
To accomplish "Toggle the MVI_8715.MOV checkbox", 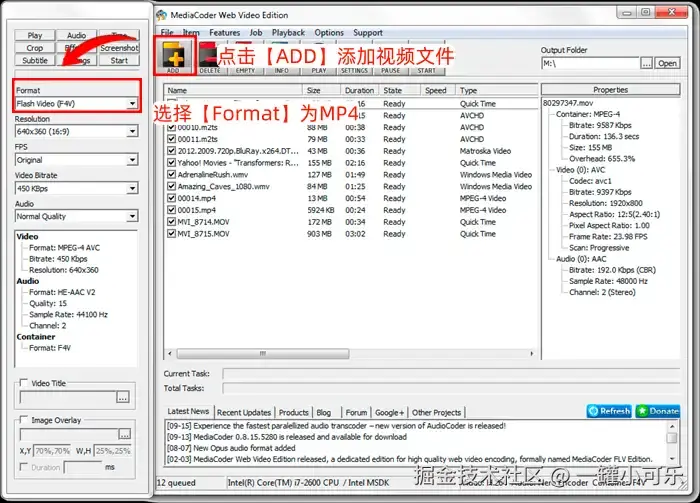I will coord(171,234).
